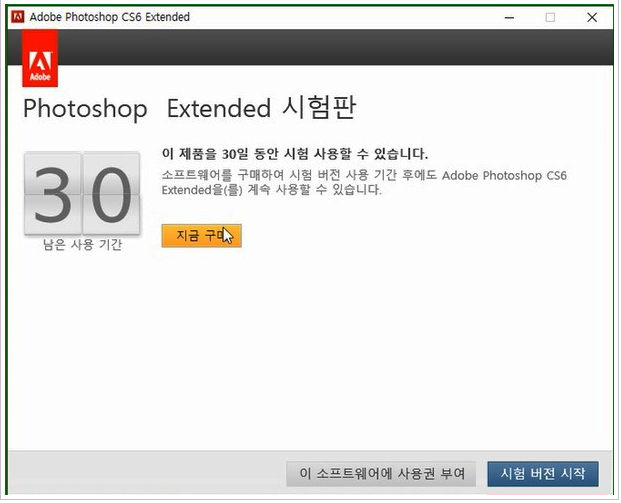The image size is (621, 503).
Task: Close the Photoshop CS6 Extended dialog
Action: (x=592, y=17)
